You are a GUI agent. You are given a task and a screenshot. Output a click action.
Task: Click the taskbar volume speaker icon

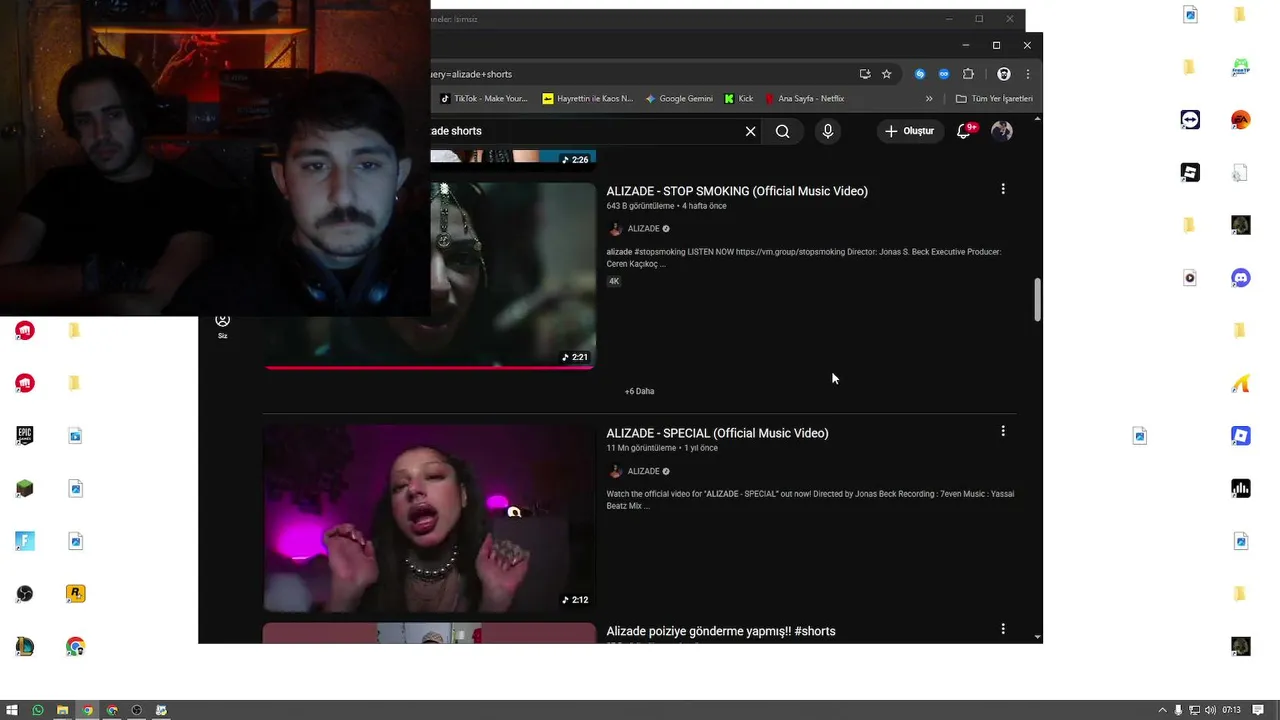click(x=1211, y=710)
